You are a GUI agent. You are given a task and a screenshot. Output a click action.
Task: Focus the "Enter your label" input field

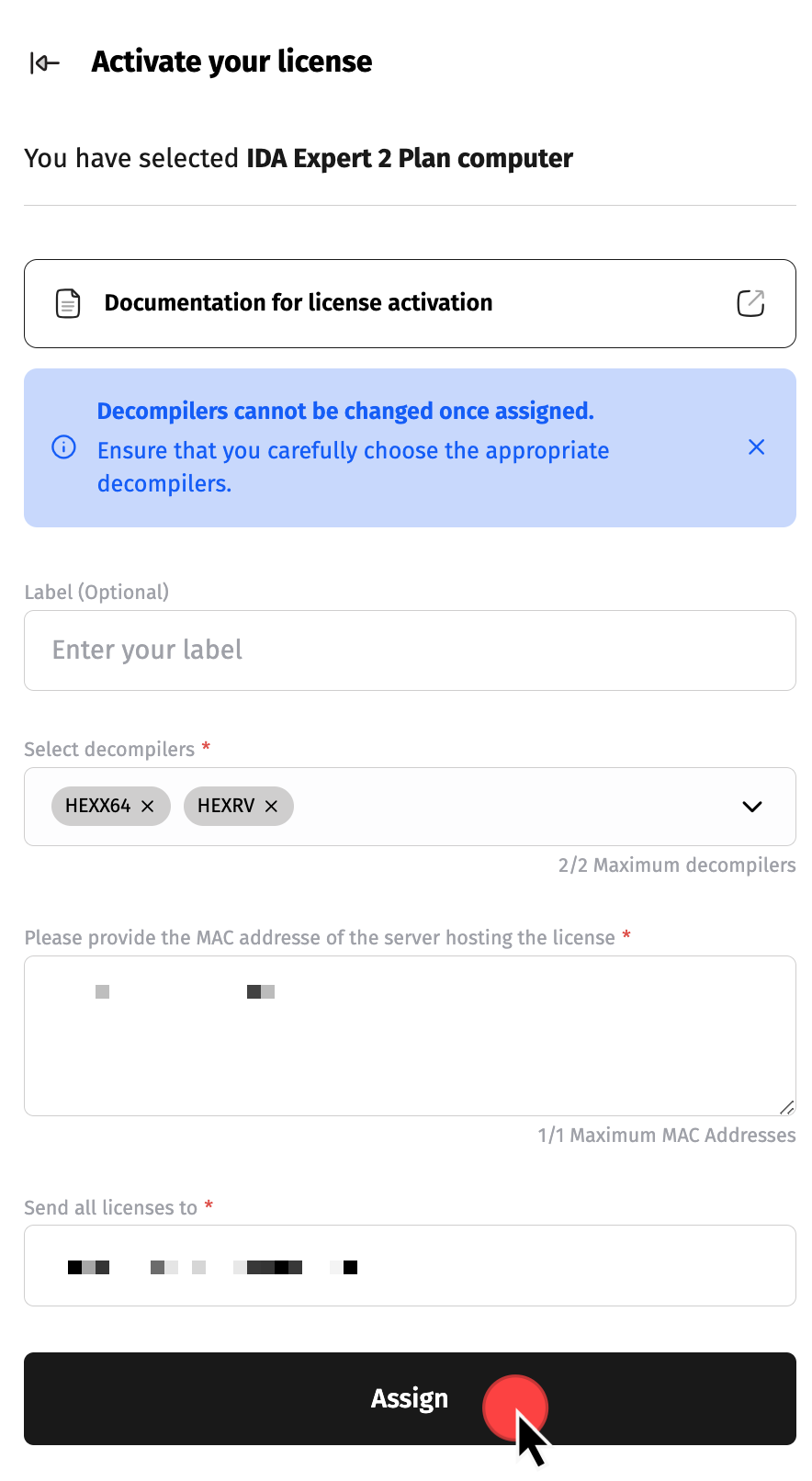coord(410,650)
